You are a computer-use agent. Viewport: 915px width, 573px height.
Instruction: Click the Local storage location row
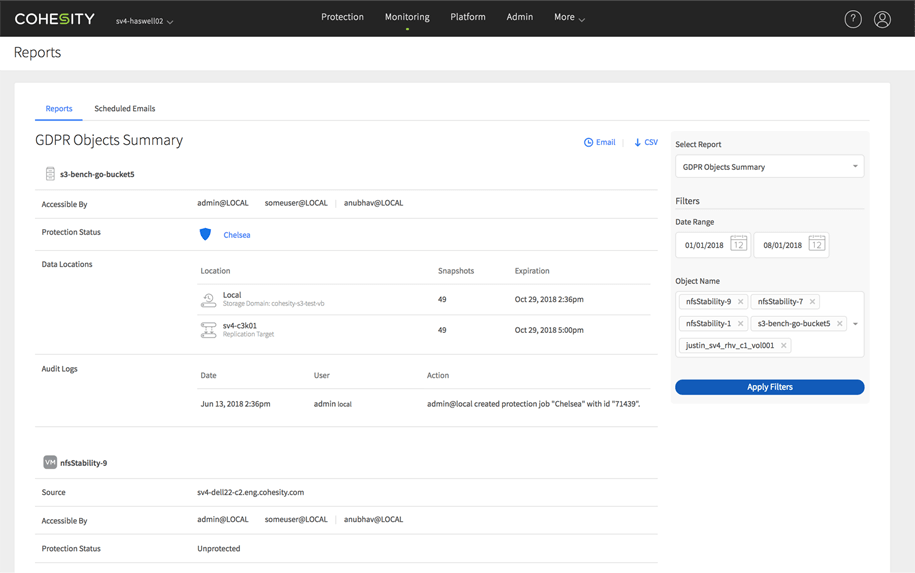coord(424,299)
